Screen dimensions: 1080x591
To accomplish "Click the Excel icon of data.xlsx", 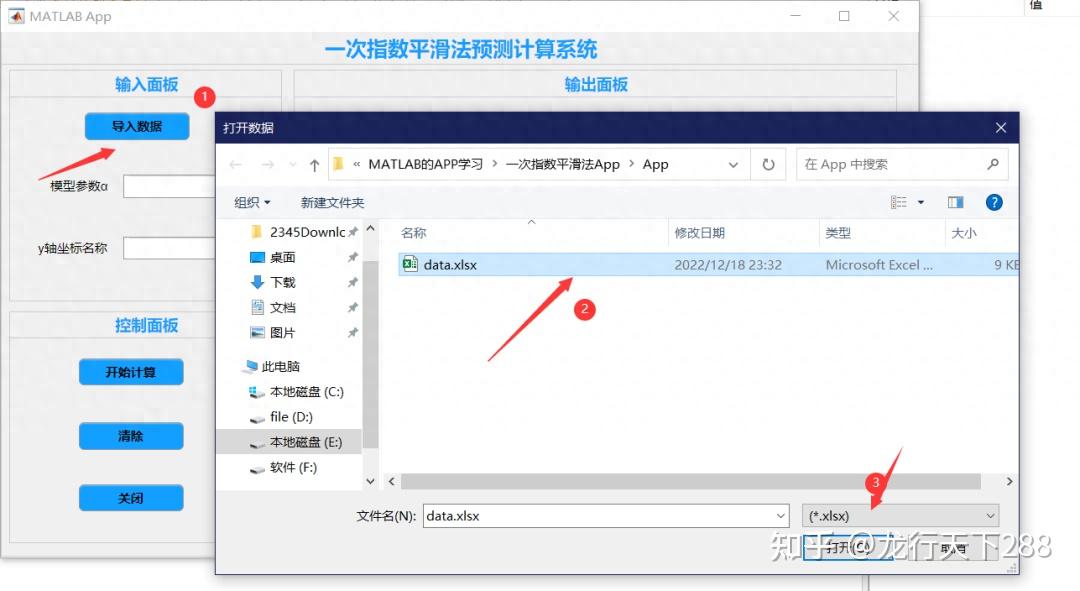I will 411,264.
